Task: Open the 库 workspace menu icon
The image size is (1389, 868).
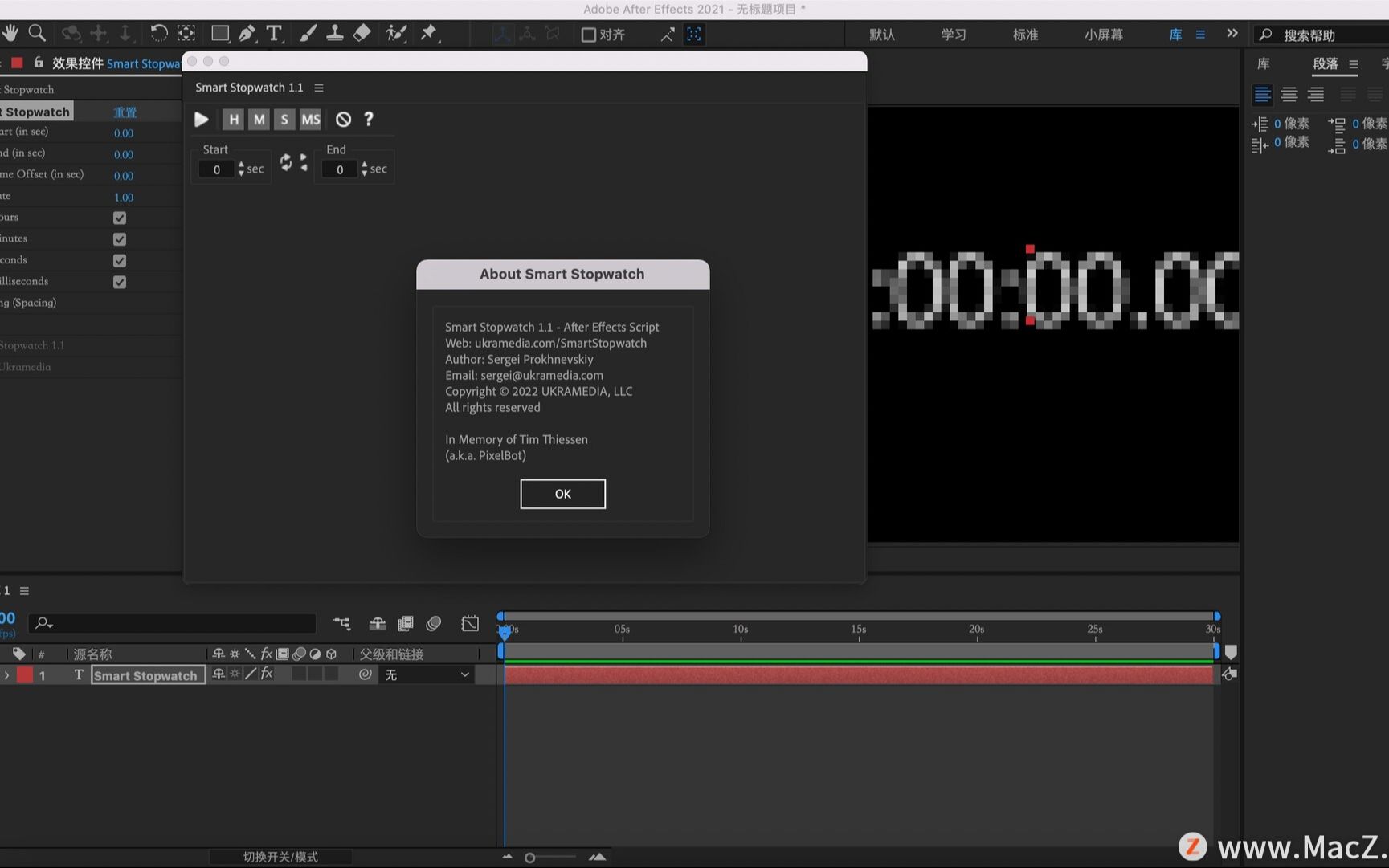Action: 1200,35
